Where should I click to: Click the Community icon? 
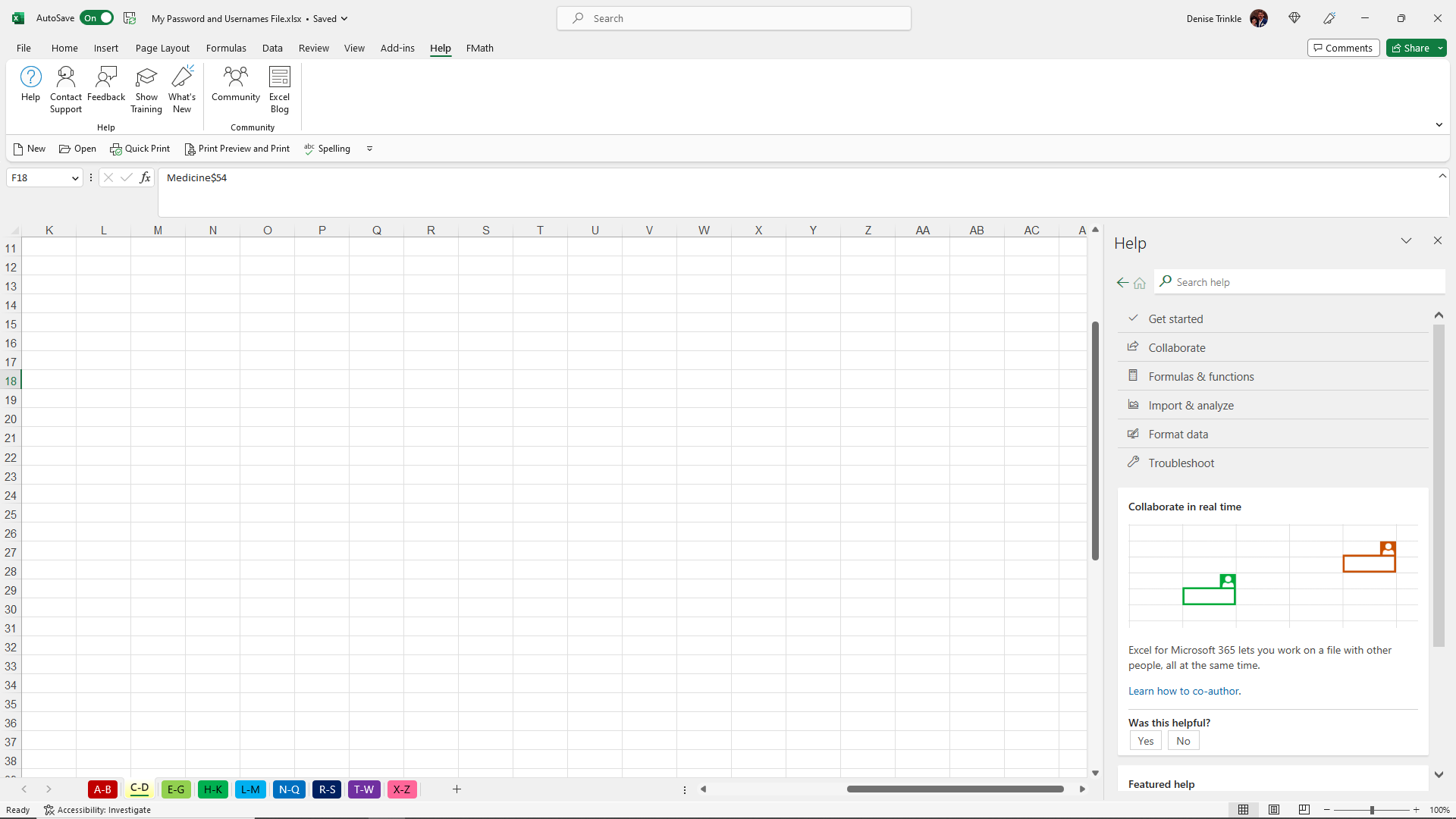(235, 78)
